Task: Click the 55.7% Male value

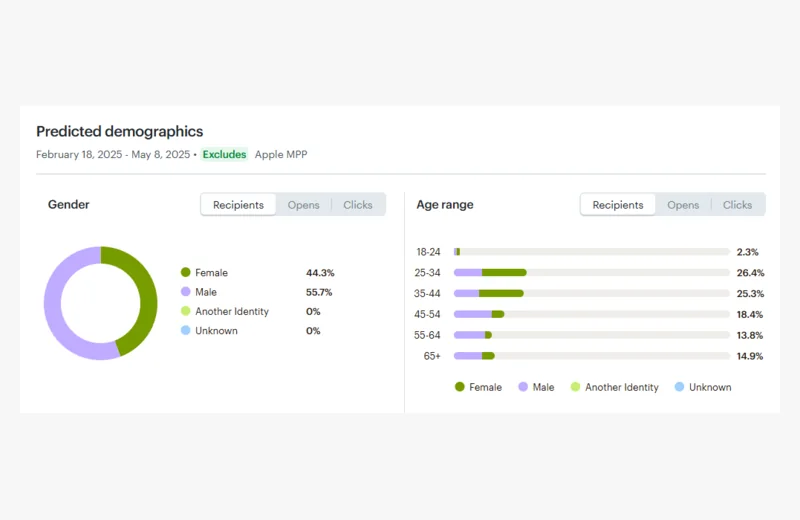Action: point(319,292)
